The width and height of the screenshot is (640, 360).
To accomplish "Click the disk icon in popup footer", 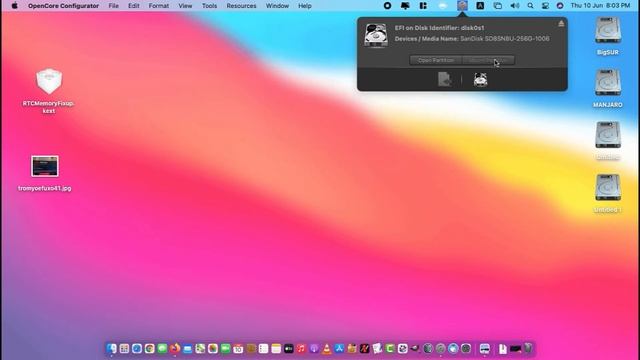I will coord(480,80).
